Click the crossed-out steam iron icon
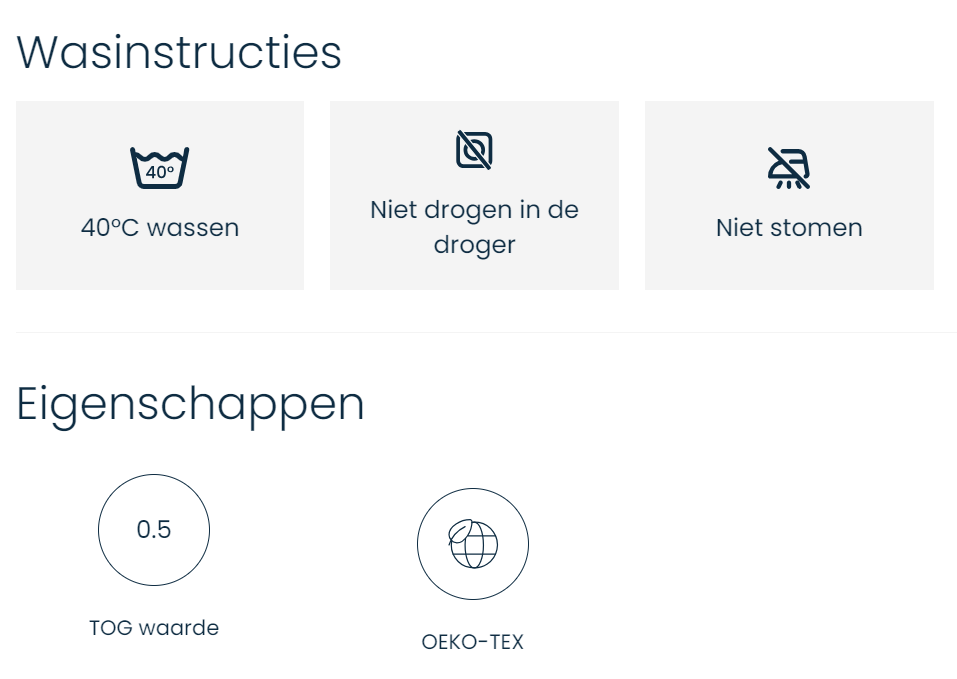The image size is (957, 679). tap(789, 168)
